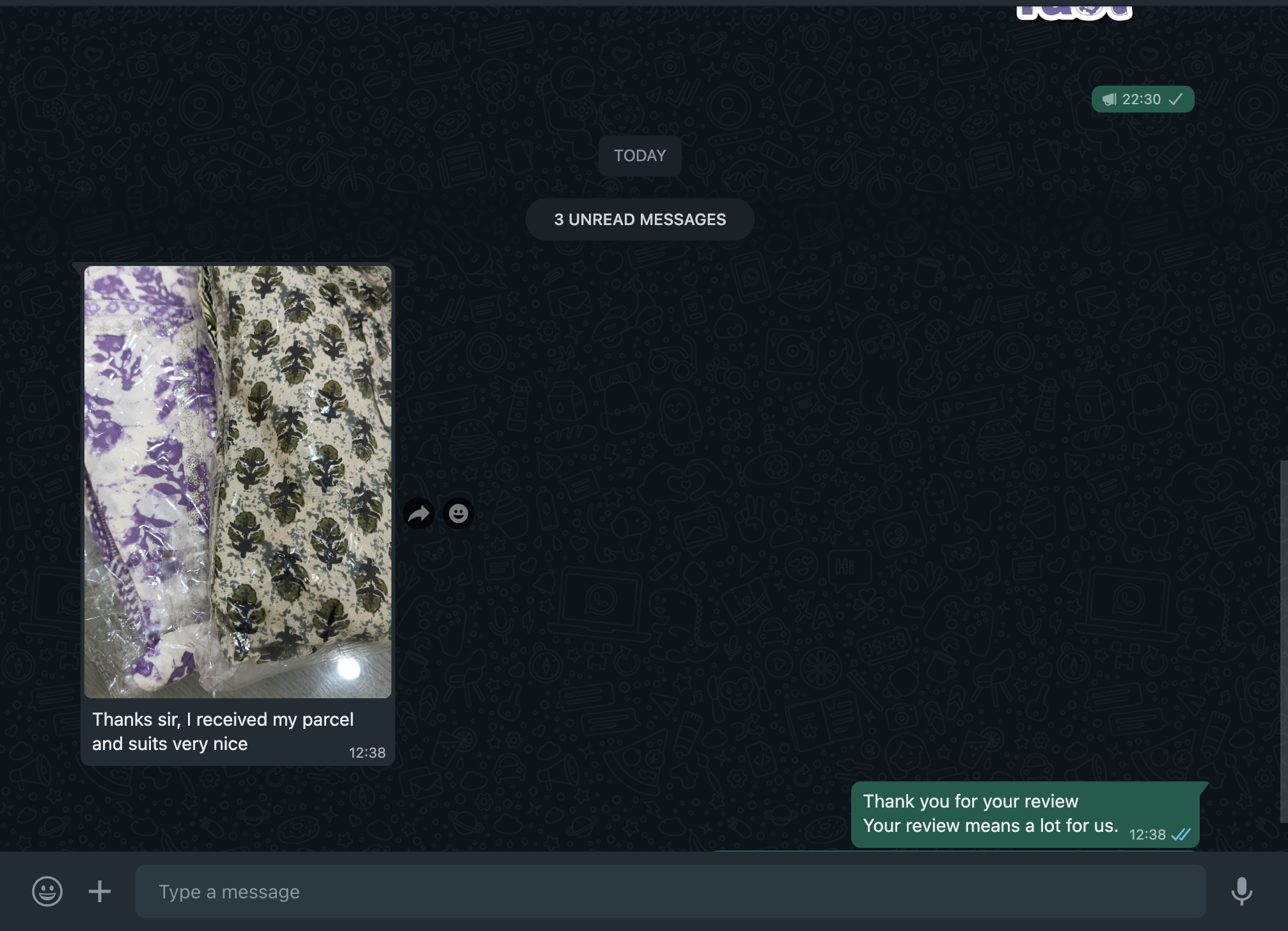The image size is (1288, 931).
Task: Focus the Type a message field
Action: click(670, 891)
